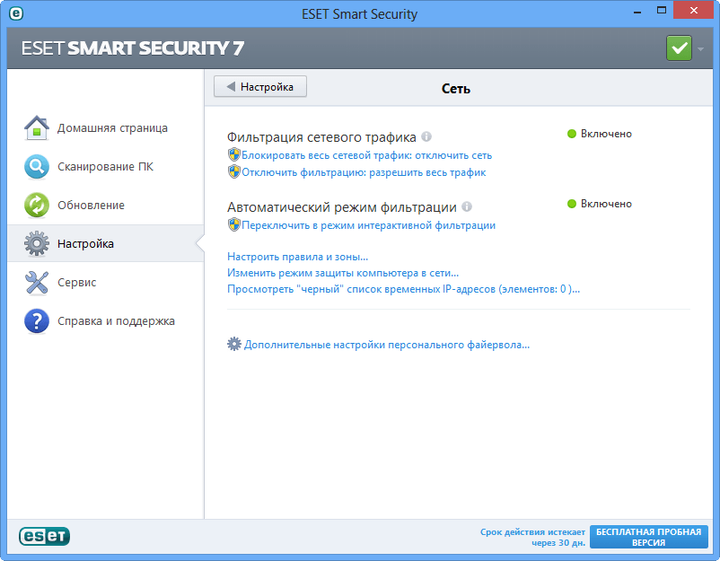720x561 pixels.
Task: Click the ESET SMART SECURITY 7 banner title
Action: (x=133, y=48)
